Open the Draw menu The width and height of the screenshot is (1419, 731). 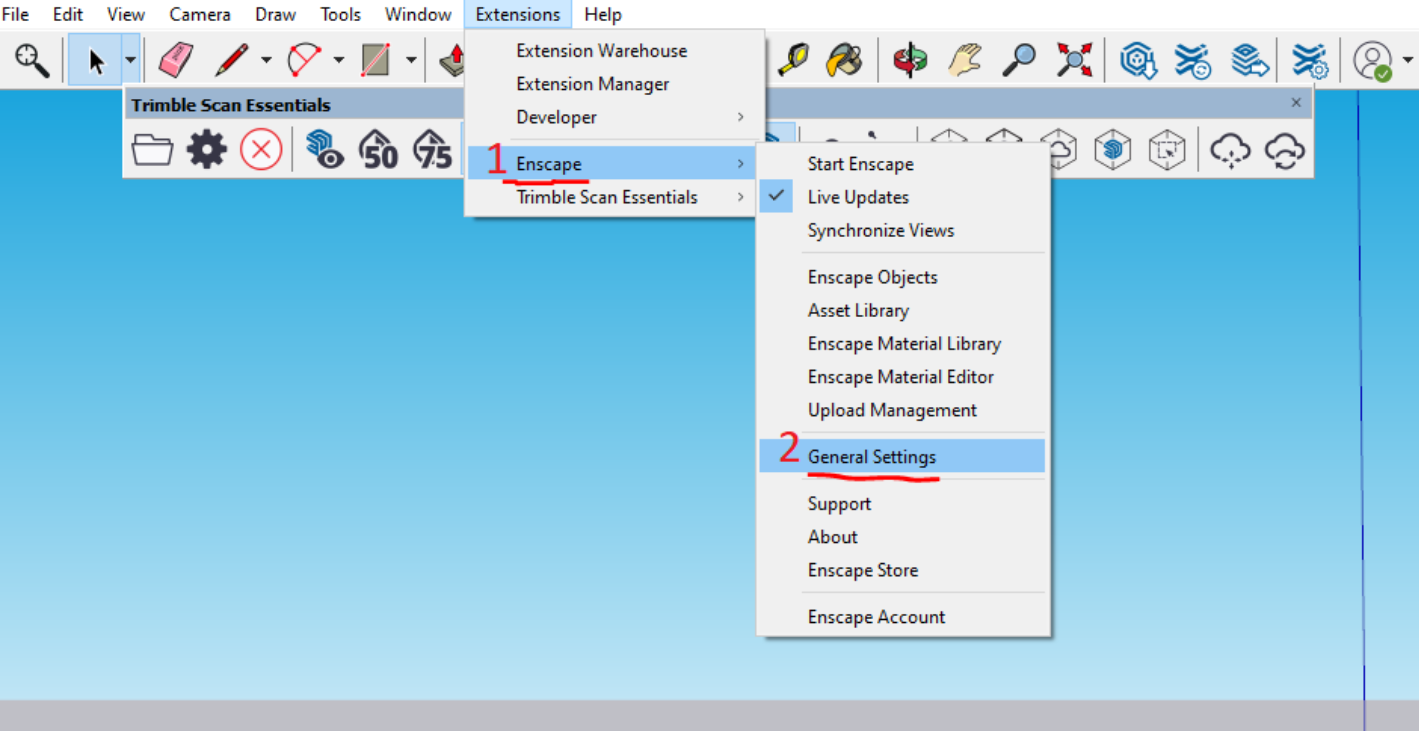pyautogui.click(x=276, y=14)
